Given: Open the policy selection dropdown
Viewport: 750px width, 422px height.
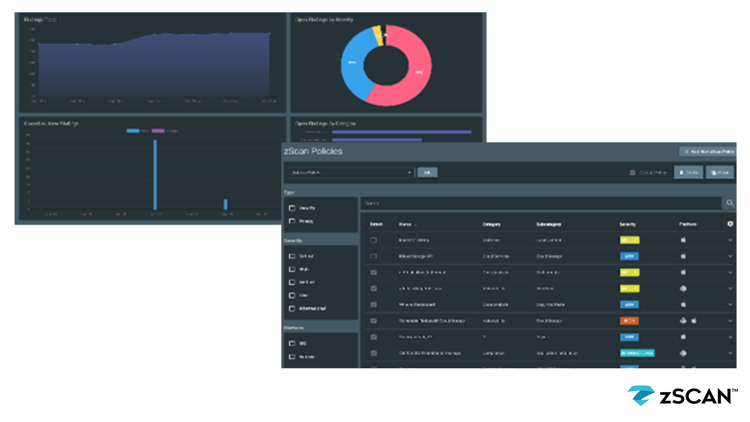Looking at the screenshot, I should (x=351, y=172).
